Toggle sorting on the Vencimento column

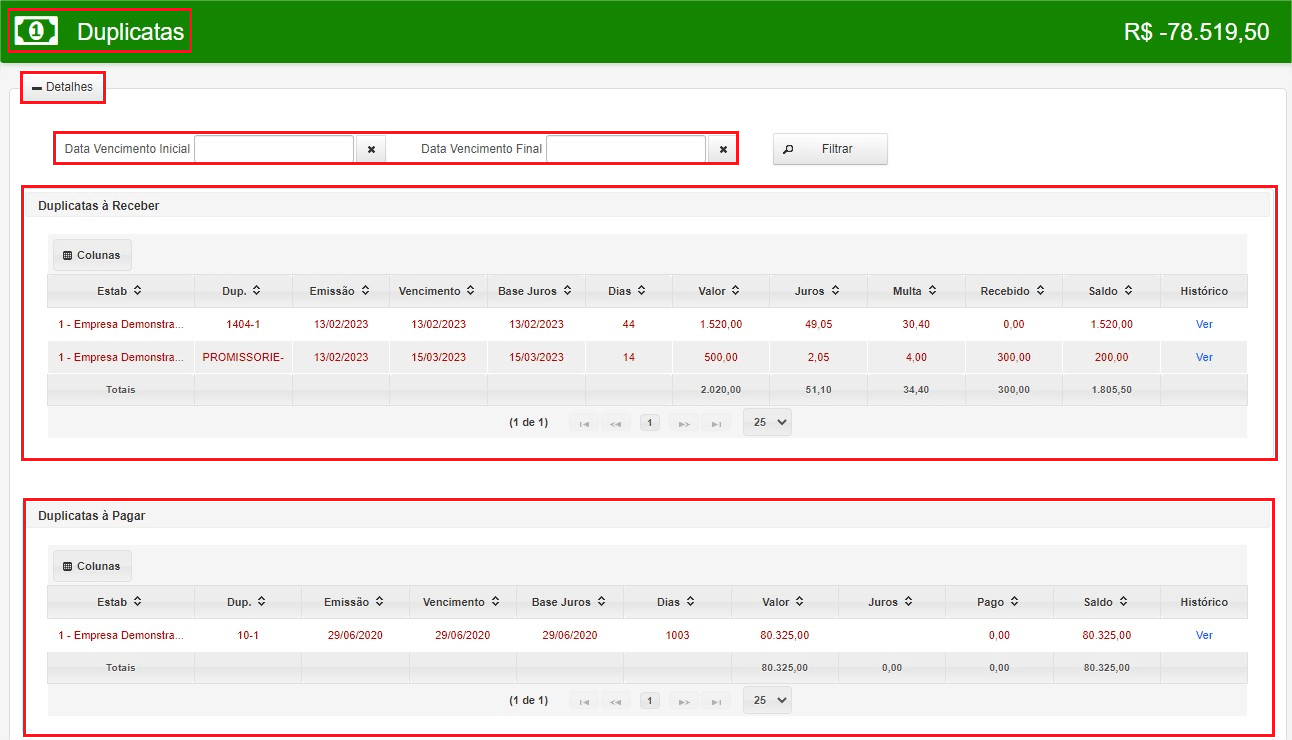click(x=437, y=290)
